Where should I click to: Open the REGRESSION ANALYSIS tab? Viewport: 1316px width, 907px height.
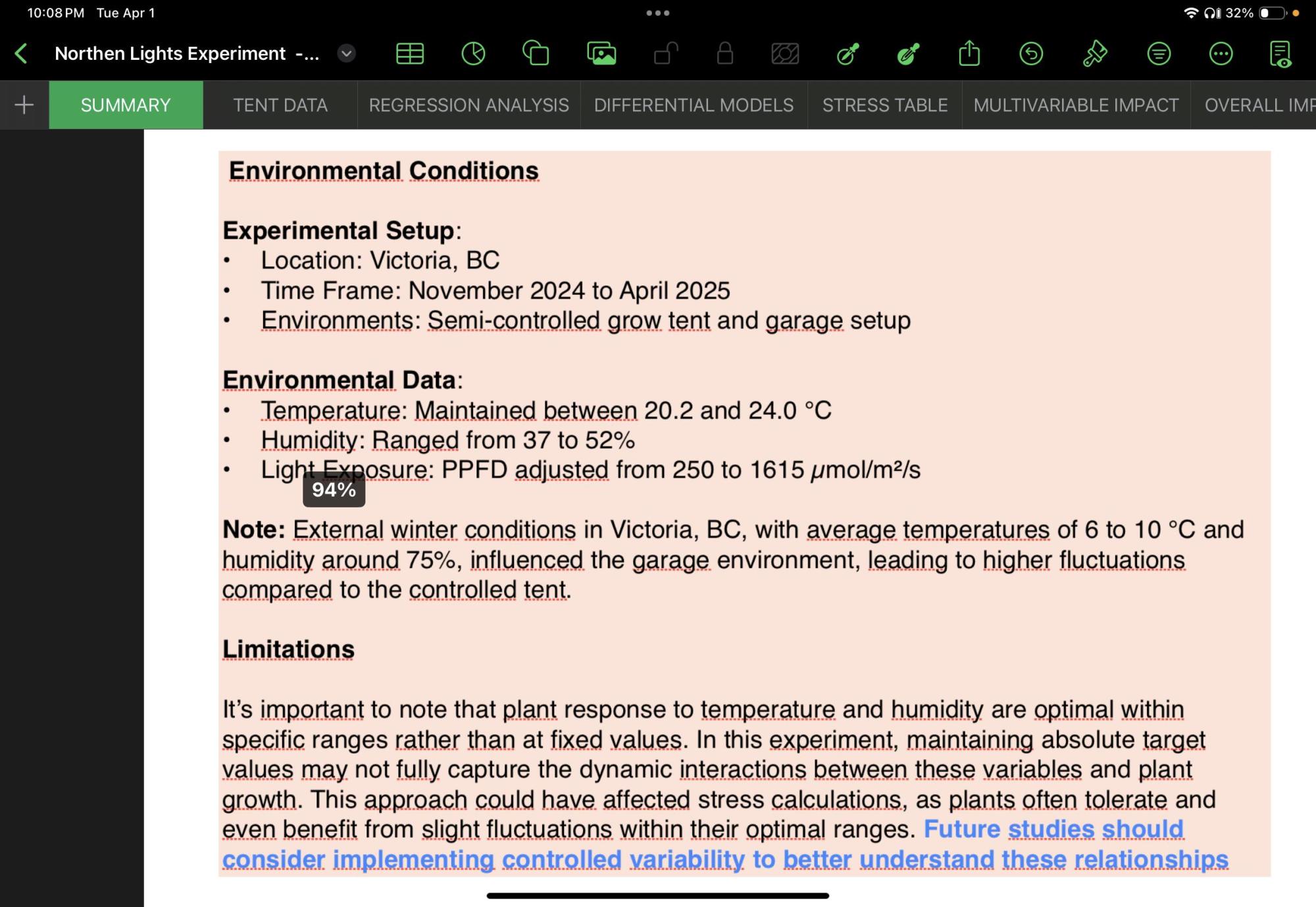[469, 105]
